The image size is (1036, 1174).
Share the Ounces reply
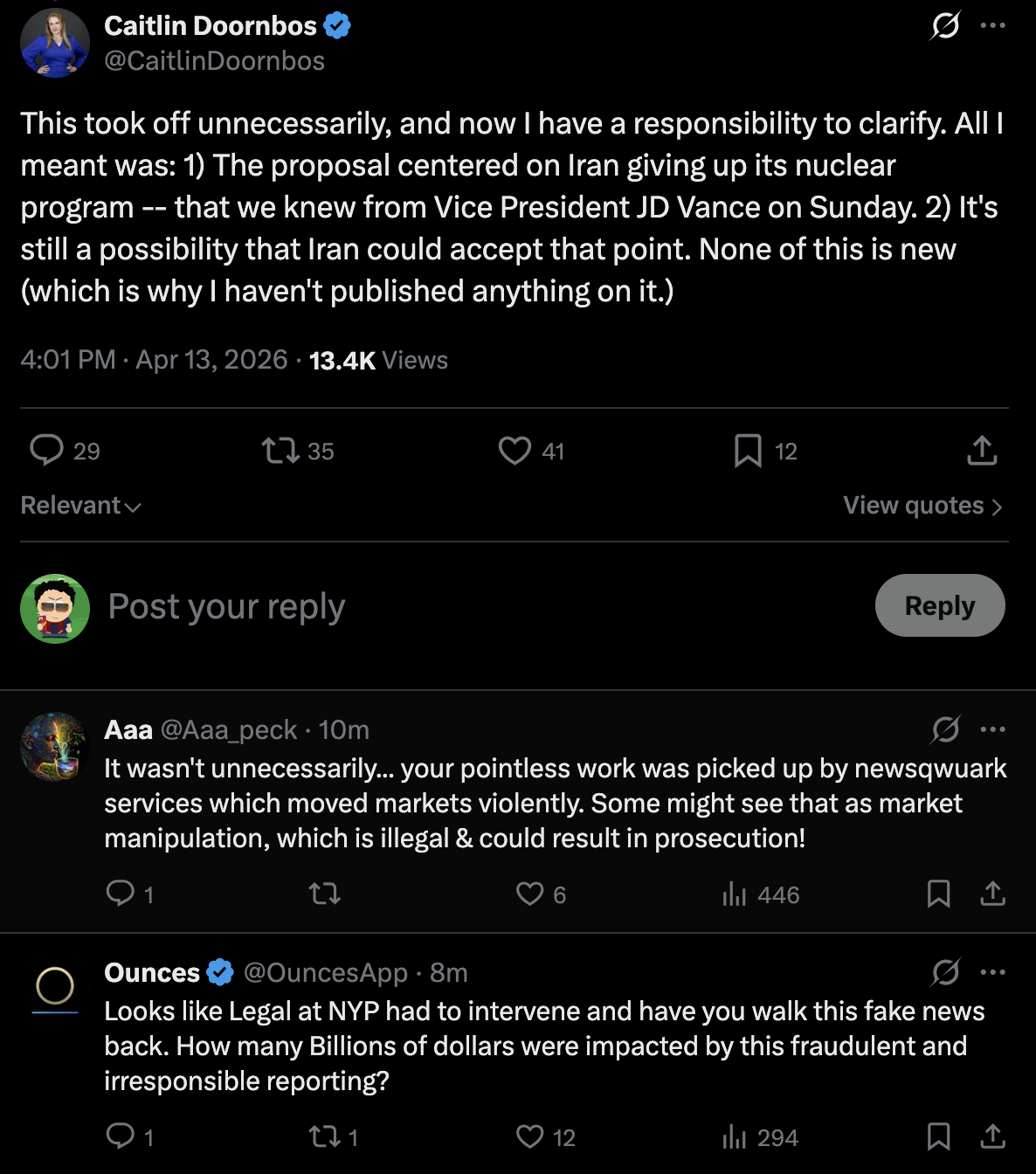(992, 1136)
